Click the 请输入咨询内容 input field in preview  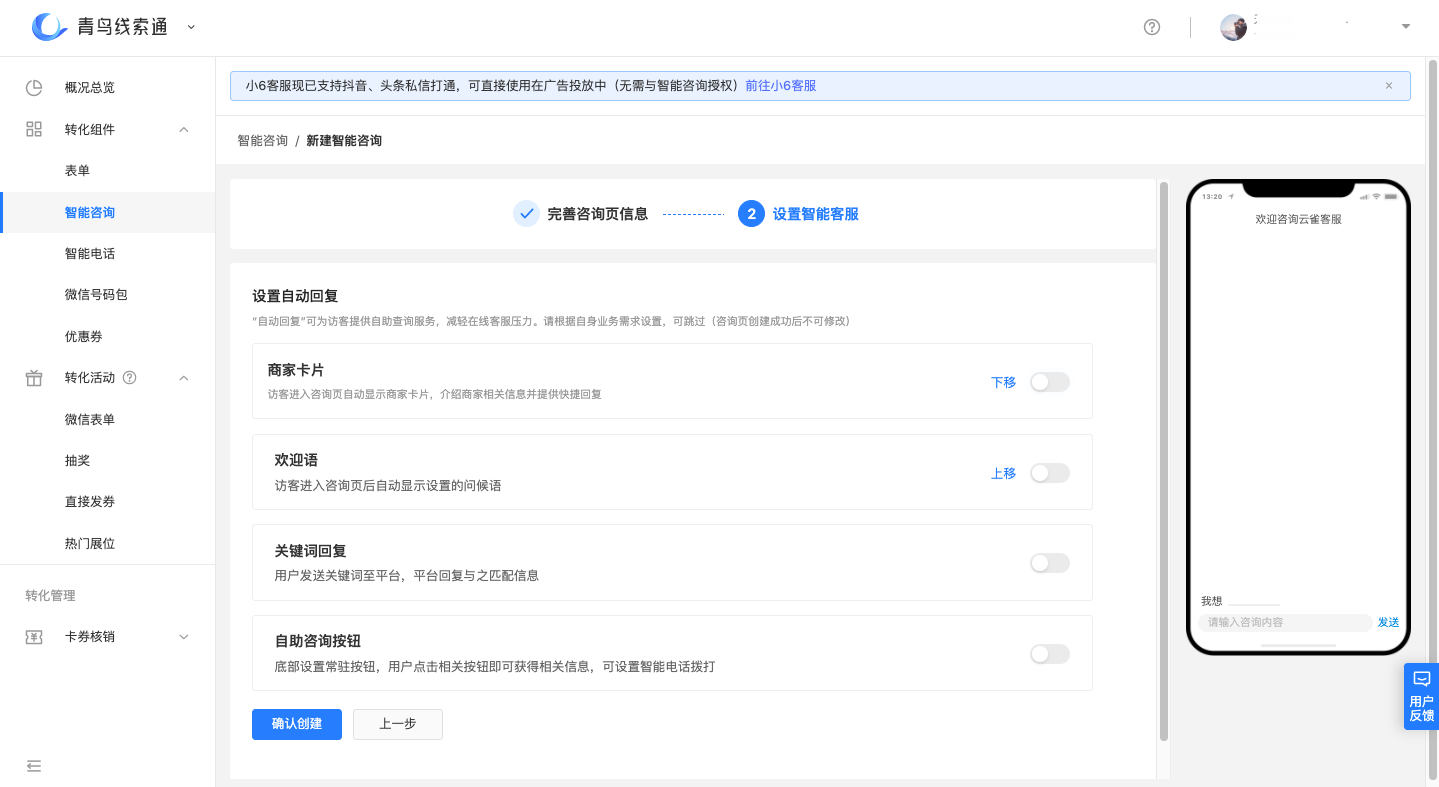tap(1283, 622)
